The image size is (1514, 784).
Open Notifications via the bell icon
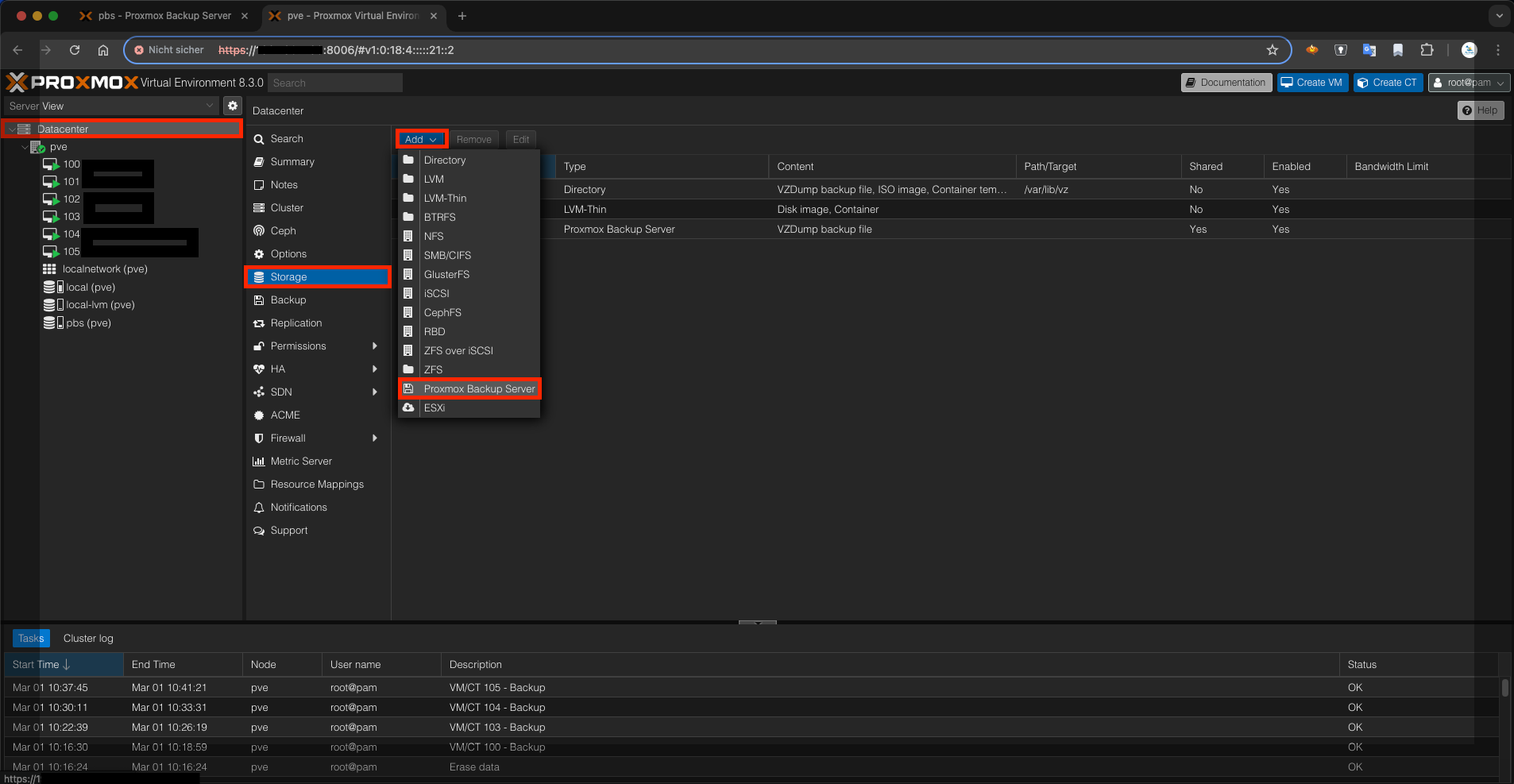(x=259, y=507)
